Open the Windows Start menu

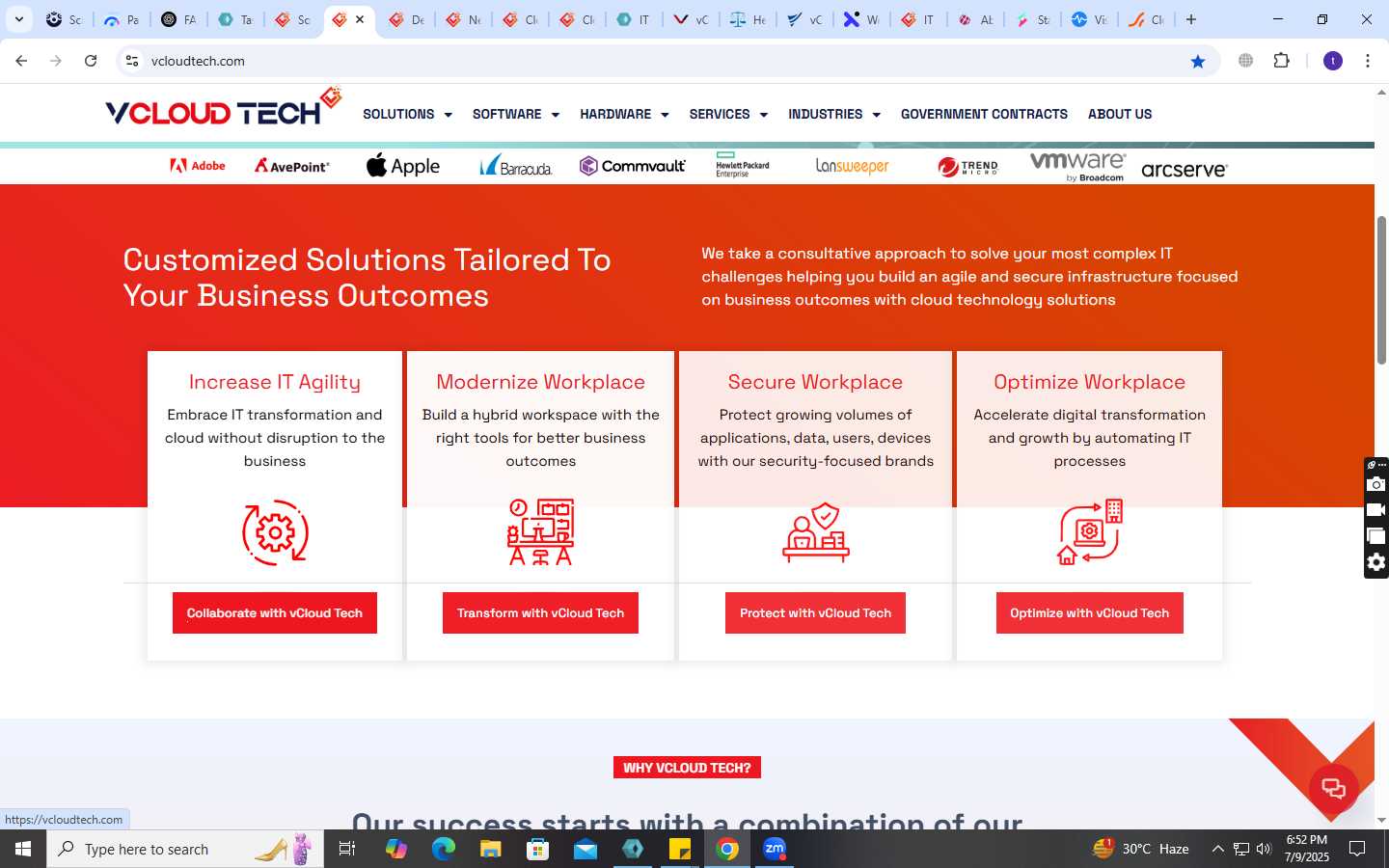(x=23, y=849)
